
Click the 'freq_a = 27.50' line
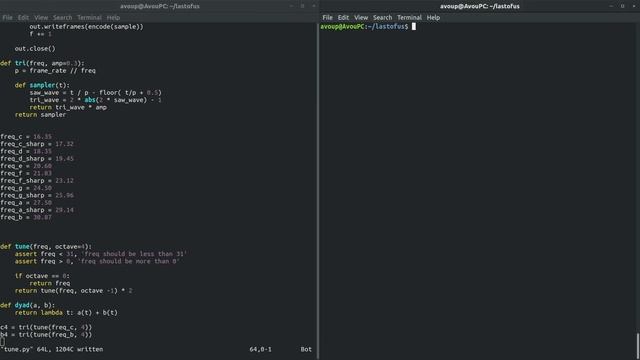click(x=26, y=203)
